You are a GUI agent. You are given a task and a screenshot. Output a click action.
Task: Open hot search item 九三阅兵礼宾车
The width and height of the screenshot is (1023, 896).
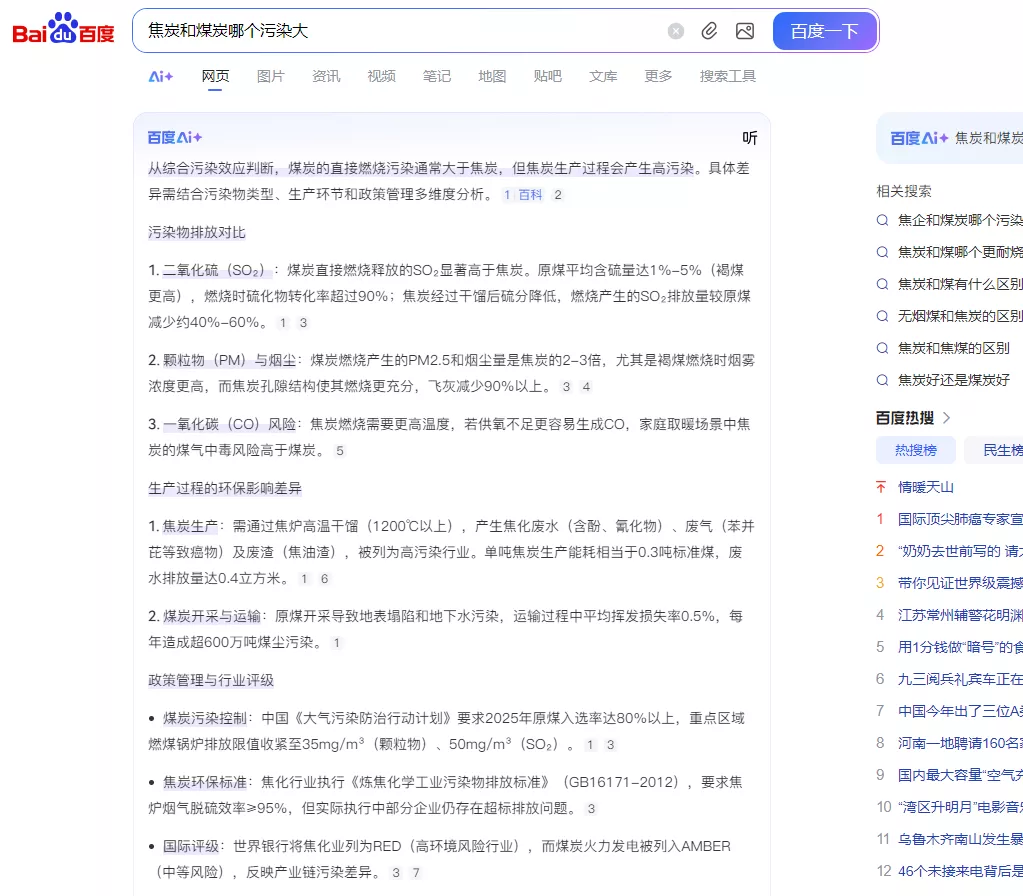click(x=960, y=679)
